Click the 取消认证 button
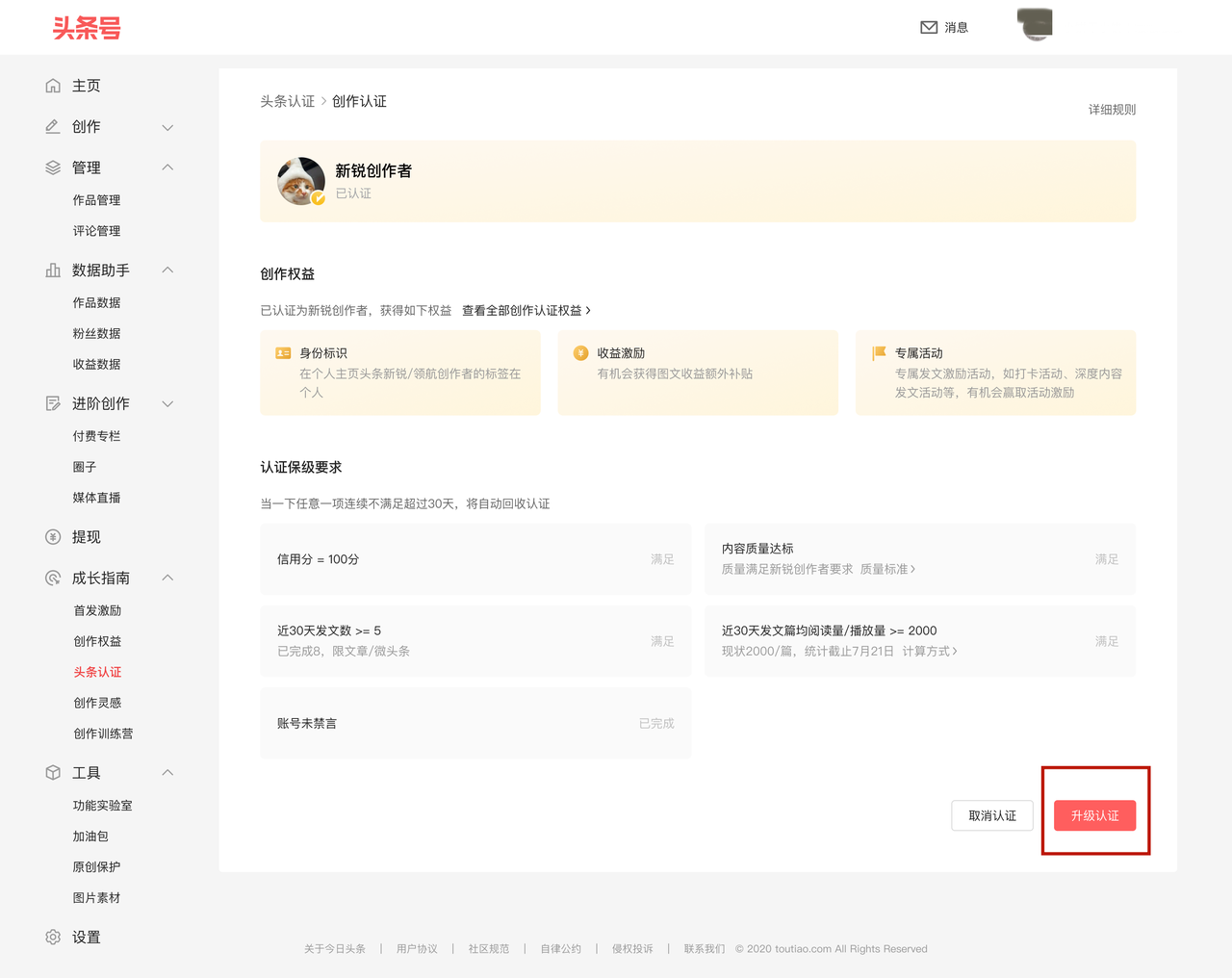 point(991,815)
